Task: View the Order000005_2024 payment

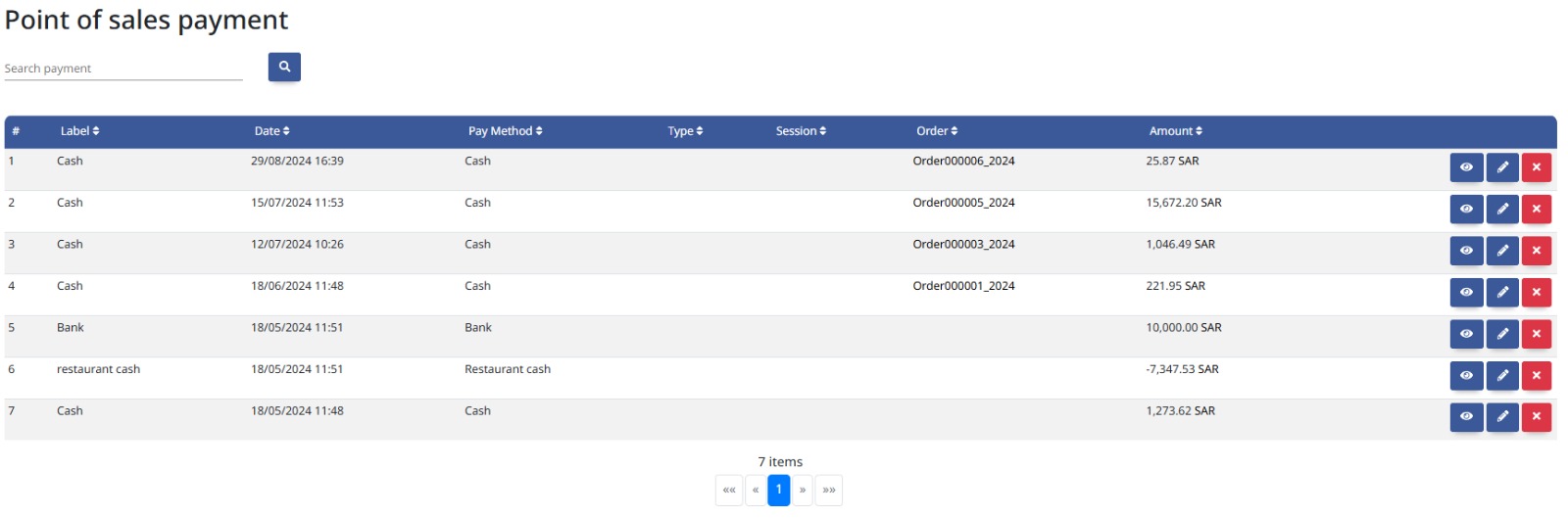Action: click(x=1466, y=209)
